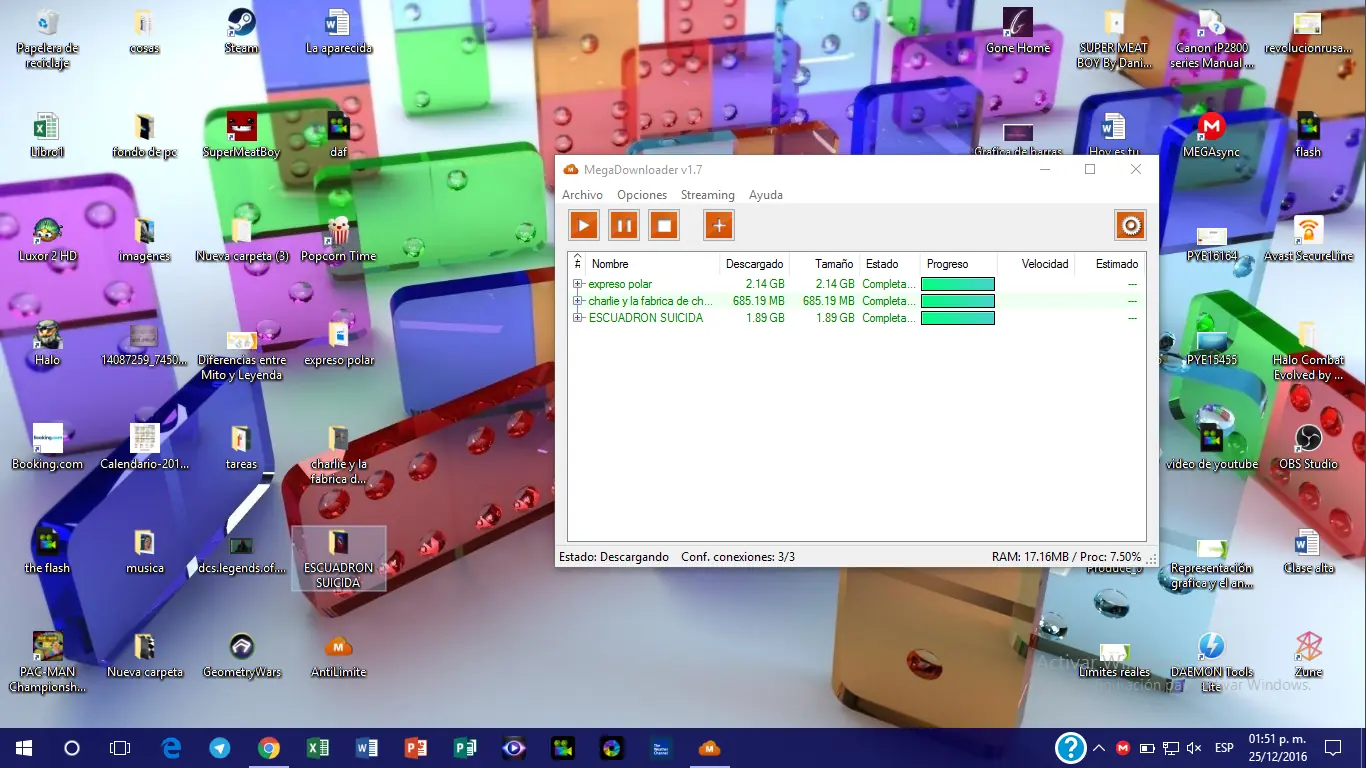Select progress bar of 'charlie y la fabrica'
The height and width of the screenshot is (768, 1366).
(958, 301)
